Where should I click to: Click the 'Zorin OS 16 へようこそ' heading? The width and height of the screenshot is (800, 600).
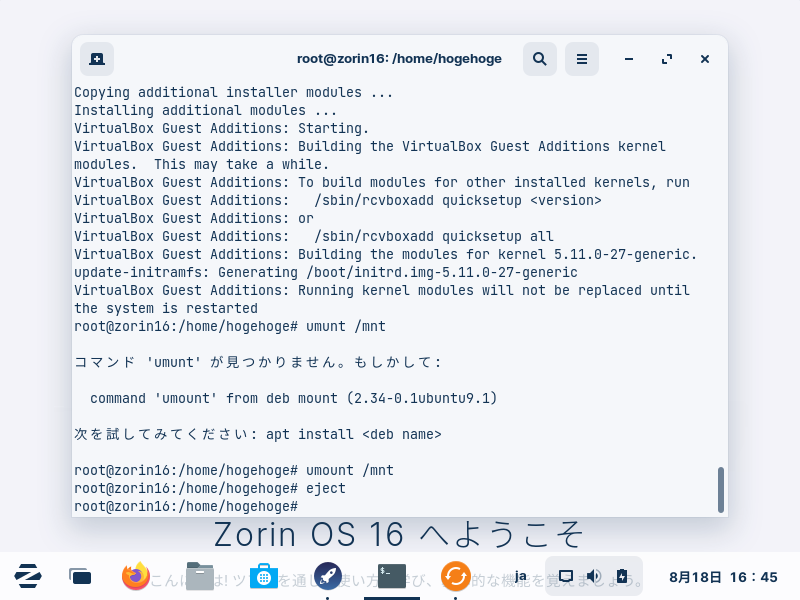point(398,534)
